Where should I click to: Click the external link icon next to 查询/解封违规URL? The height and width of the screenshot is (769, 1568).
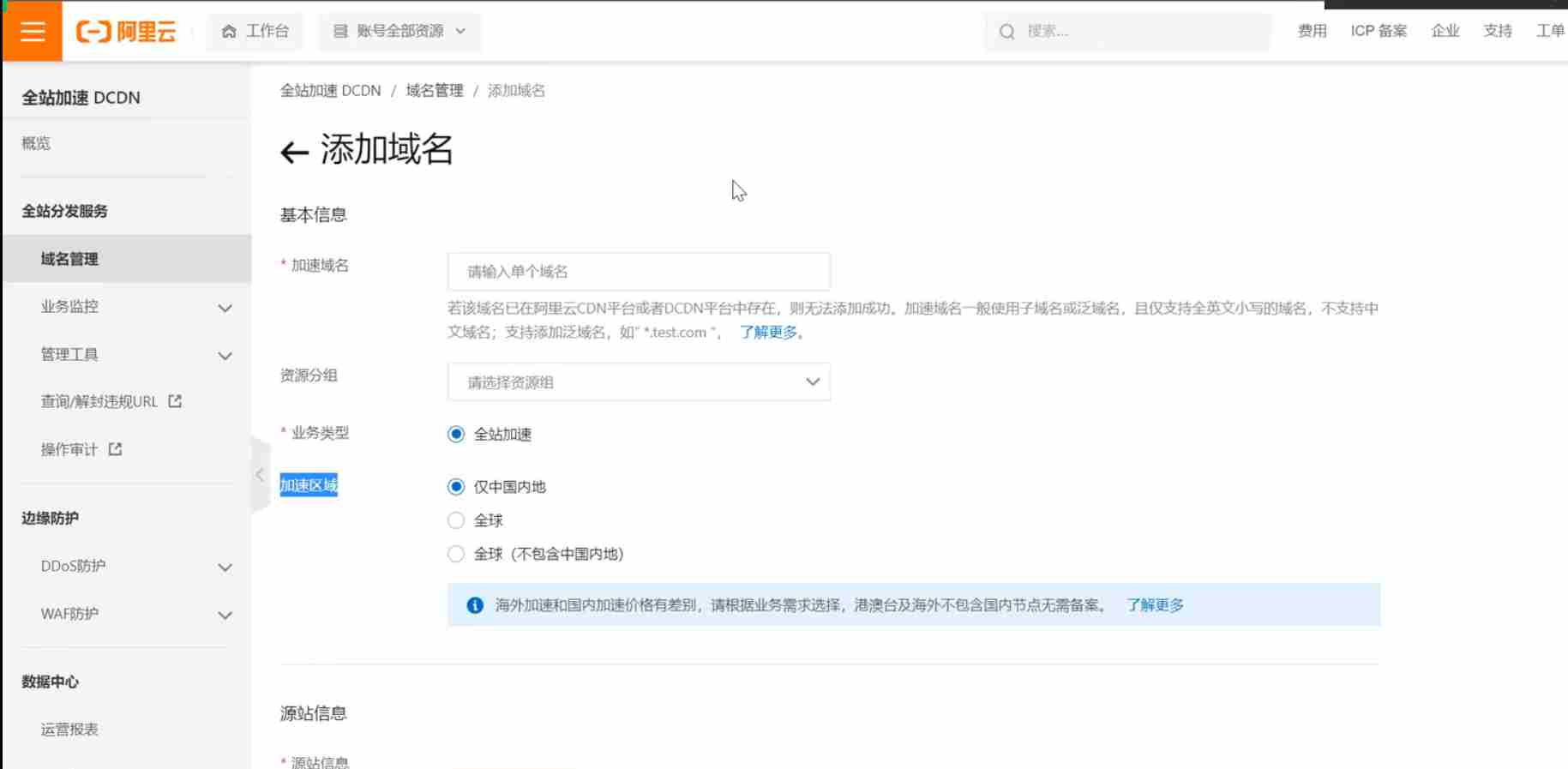175,401
